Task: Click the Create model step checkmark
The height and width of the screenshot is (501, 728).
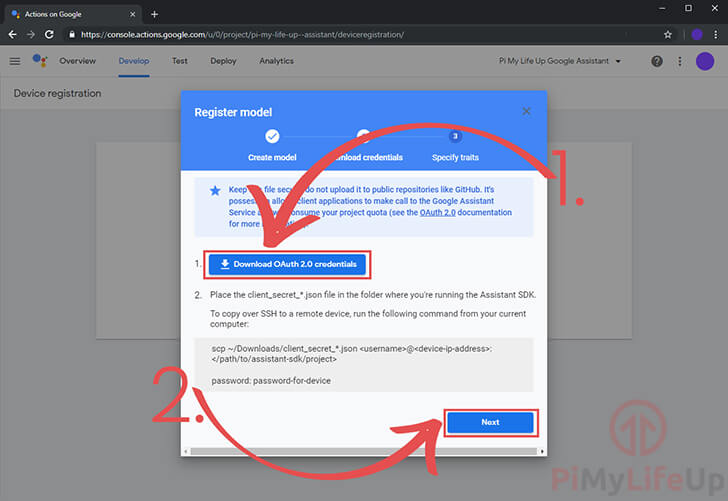Action: coord(272,136)
